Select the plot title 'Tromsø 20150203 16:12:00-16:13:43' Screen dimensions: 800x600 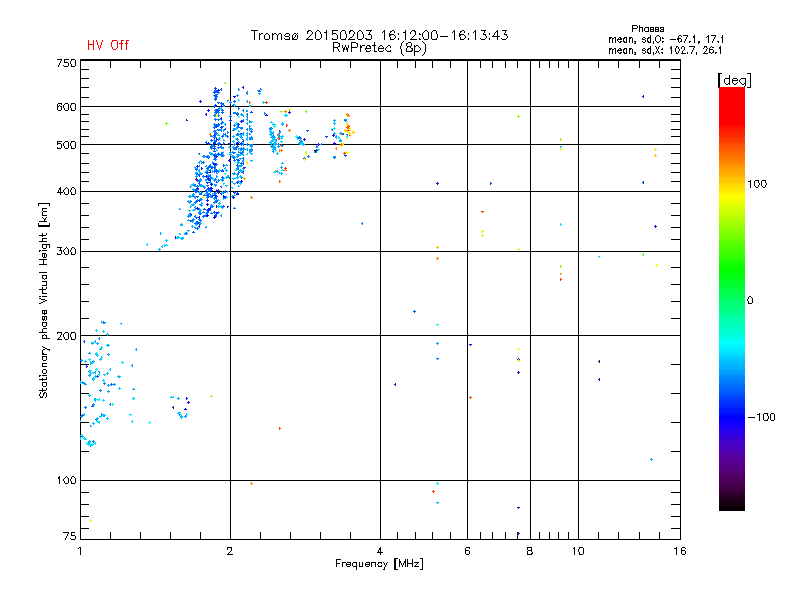(x=379, y=35)
